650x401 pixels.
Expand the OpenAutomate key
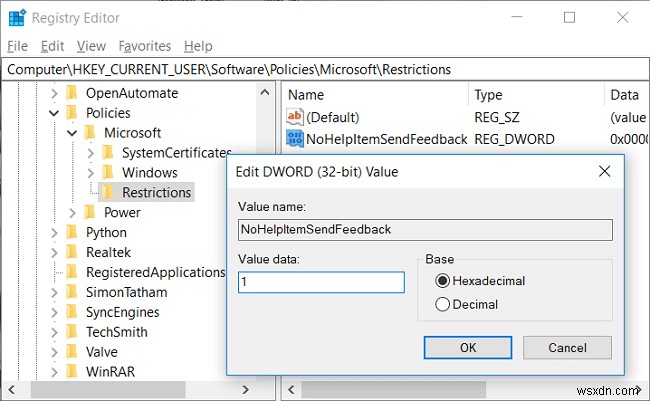coord(54,93)
